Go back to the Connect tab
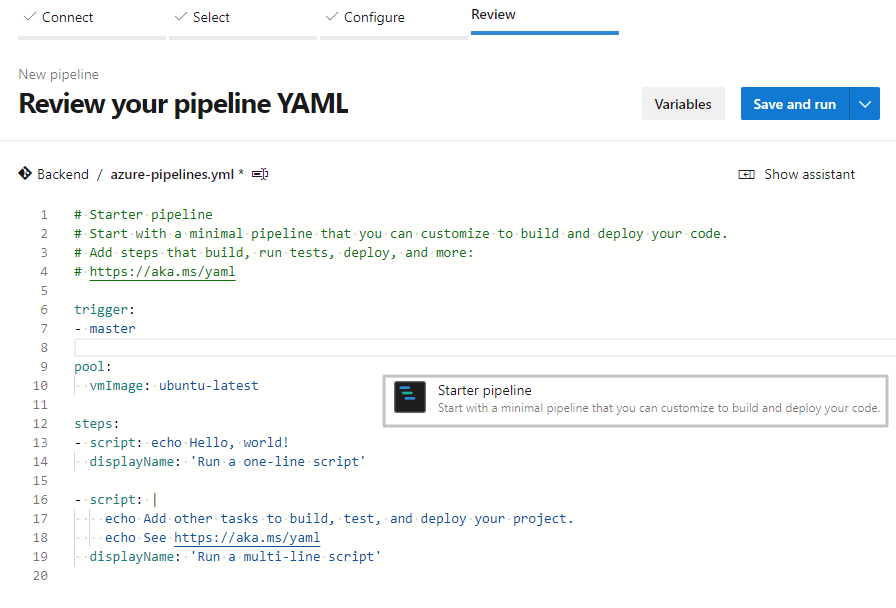Image resolution: width=896 pixels, height=608 pixels. [67, 17]
